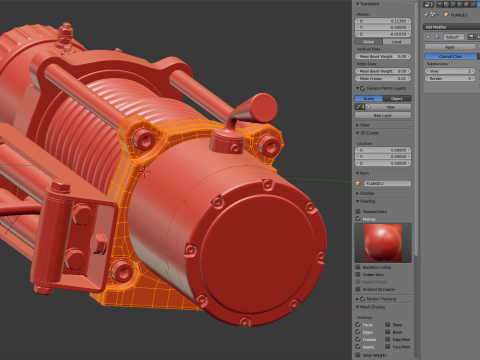
Task: Enable the Show Weights checkbox
Action: [x=358, y=355]
